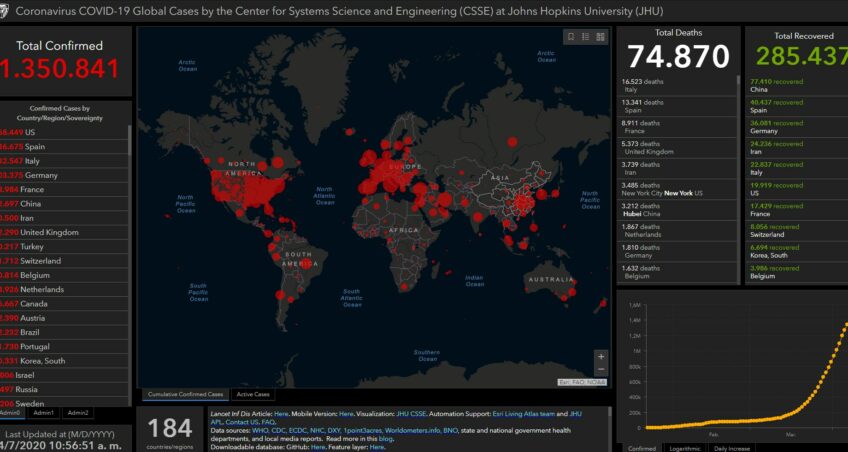Click the red case circle over Russia

[x=512, y=142]
